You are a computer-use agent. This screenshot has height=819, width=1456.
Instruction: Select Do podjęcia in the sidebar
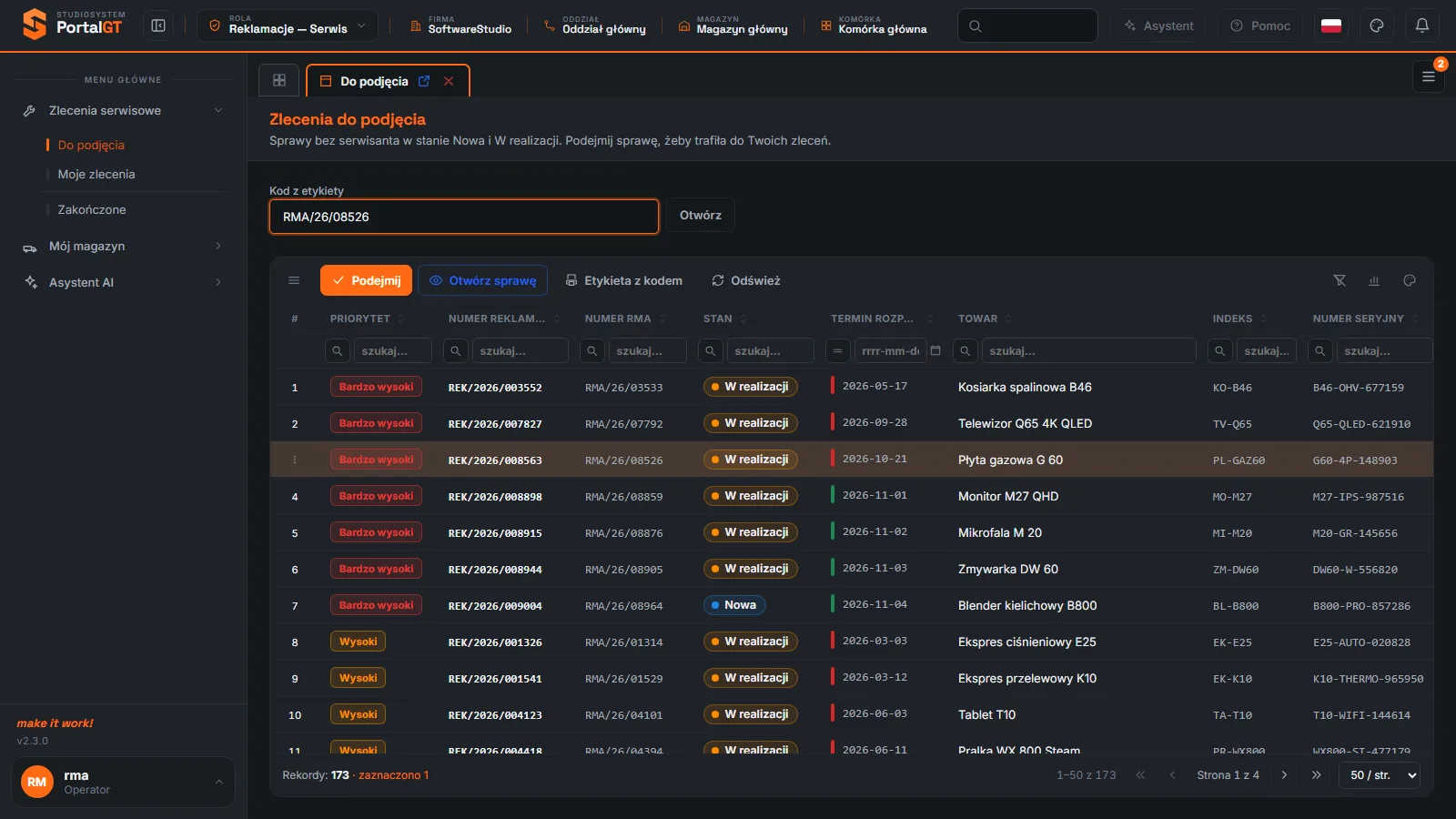point(91,145)
